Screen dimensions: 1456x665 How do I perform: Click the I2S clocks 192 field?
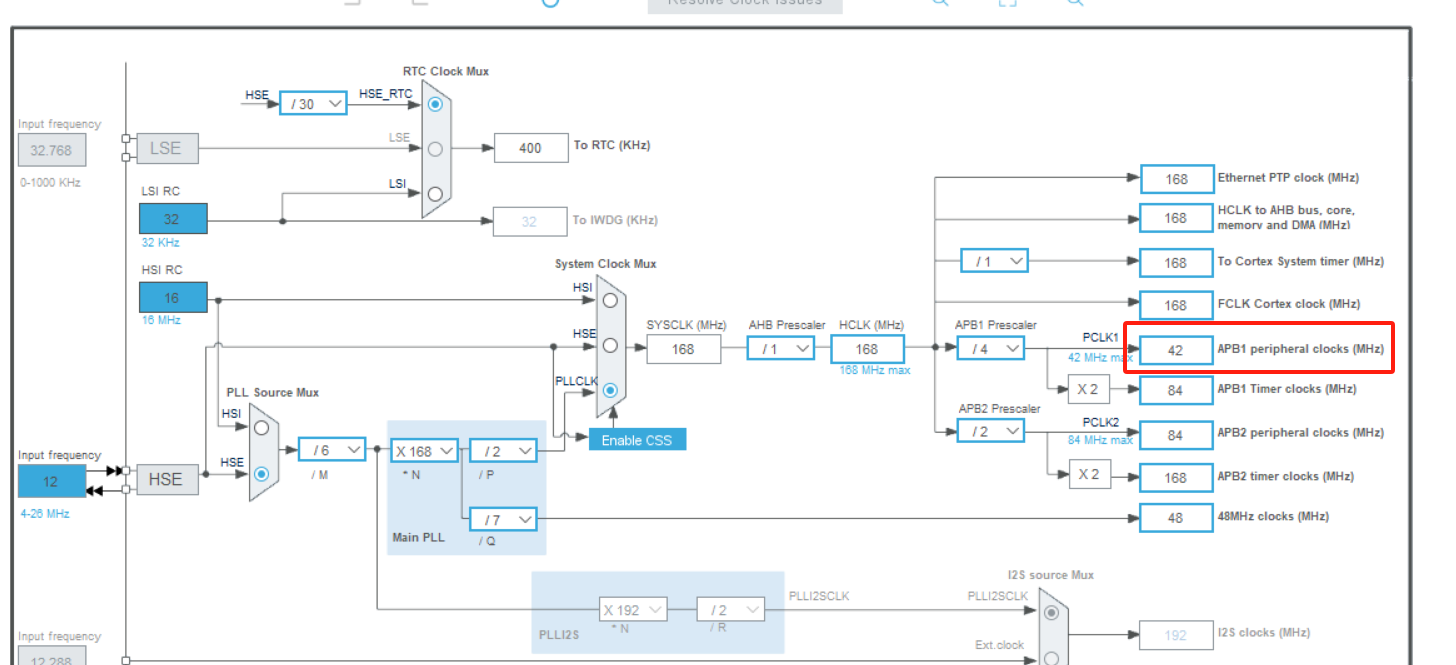(1177, 634)
